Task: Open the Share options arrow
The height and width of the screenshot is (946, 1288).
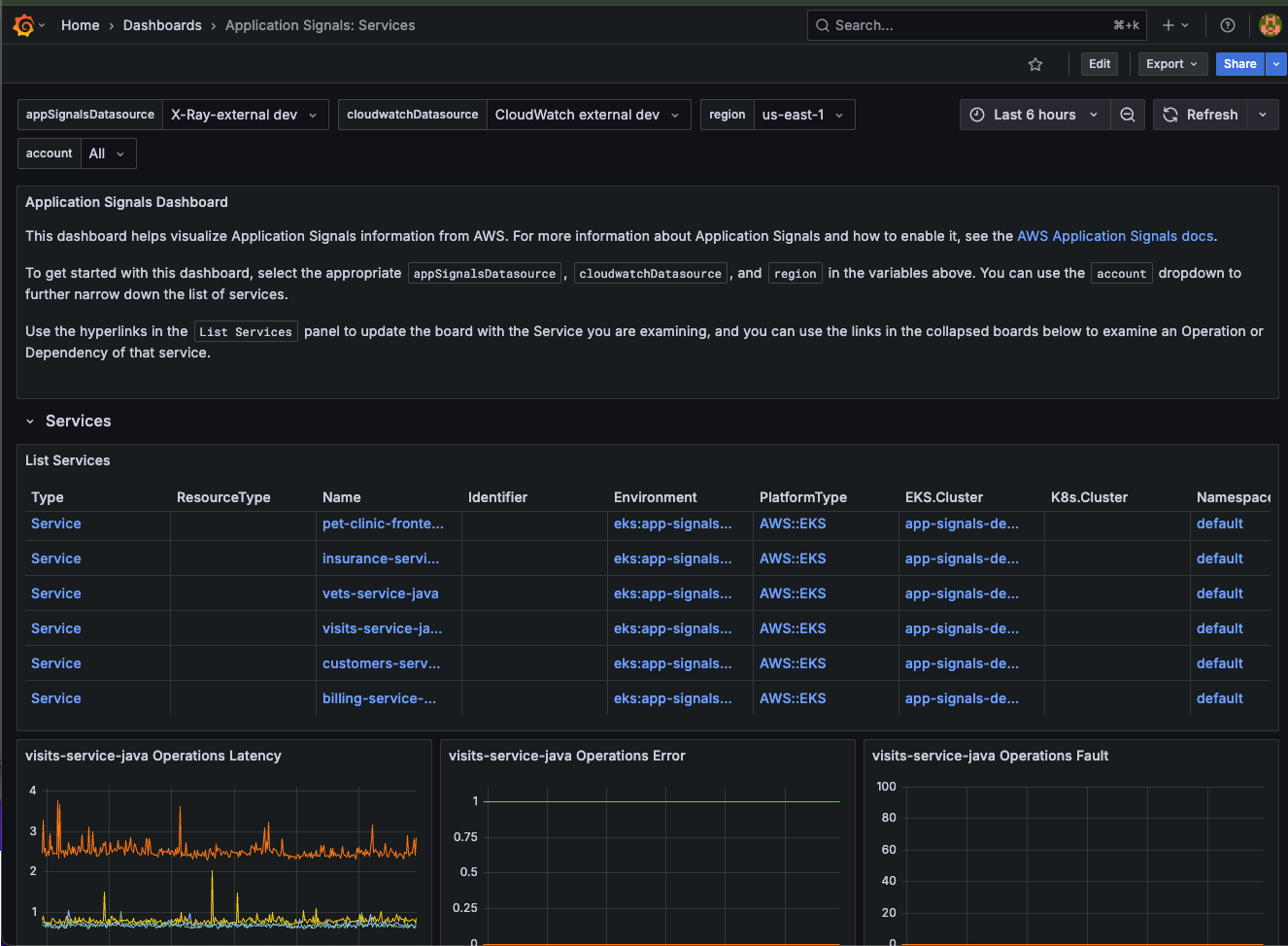Action: pos(1276,64)
